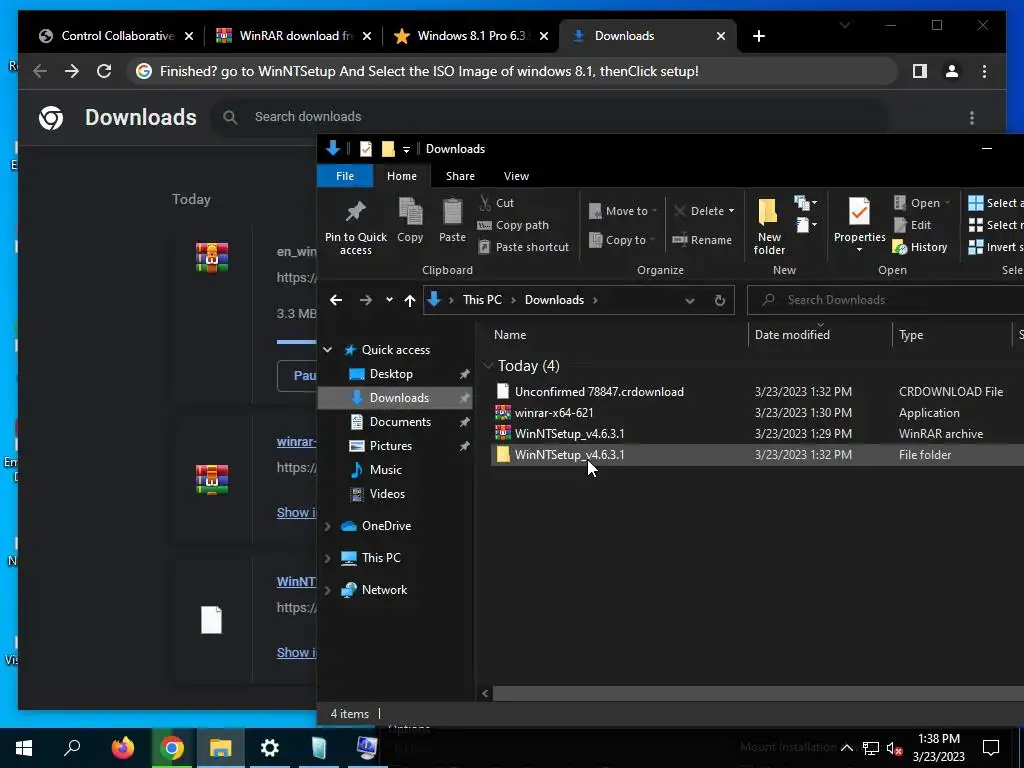Switch to the View ribbon tab

click(516, 176)
